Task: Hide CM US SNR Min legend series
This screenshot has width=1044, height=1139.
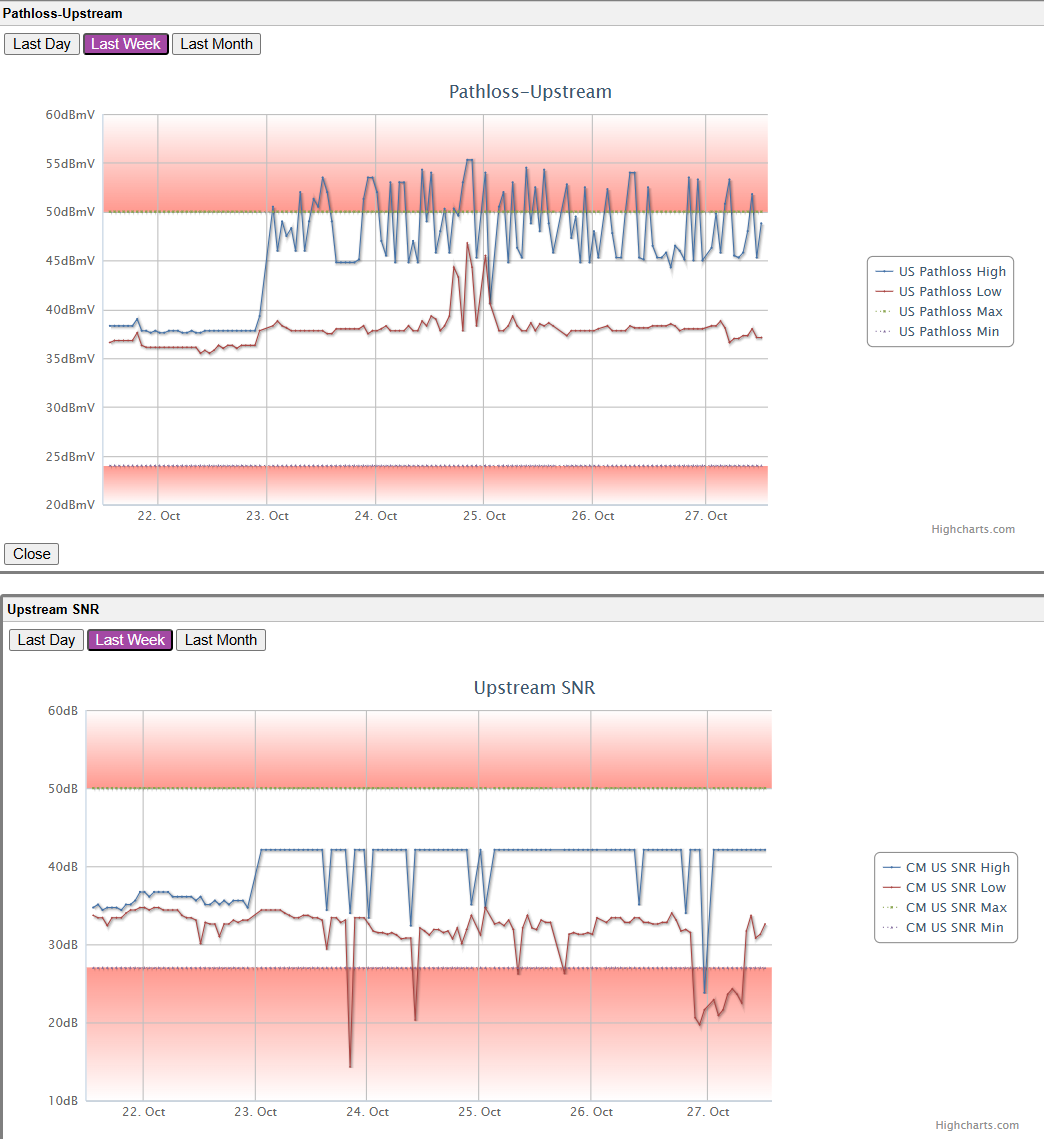Action: pyautogui.click(x=954, y=927)
